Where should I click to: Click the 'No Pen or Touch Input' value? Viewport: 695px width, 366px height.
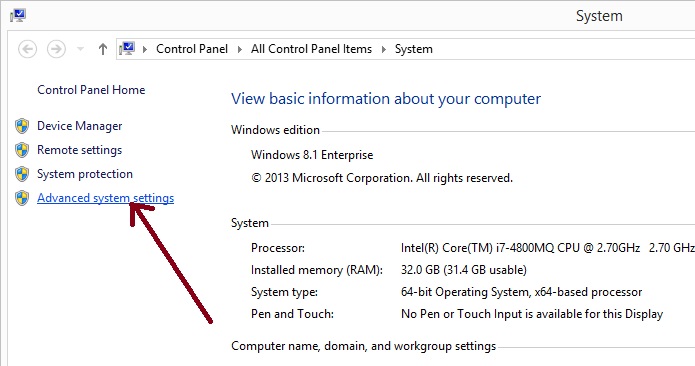[x=532, y=314]
